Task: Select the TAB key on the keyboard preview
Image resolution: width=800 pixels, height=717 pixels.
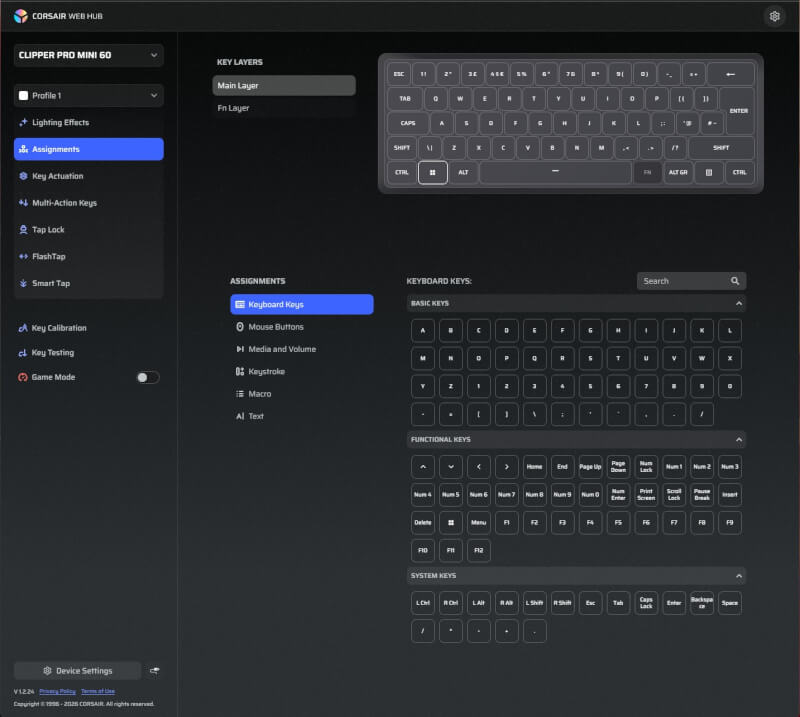Action: click(x=405, y=98)
